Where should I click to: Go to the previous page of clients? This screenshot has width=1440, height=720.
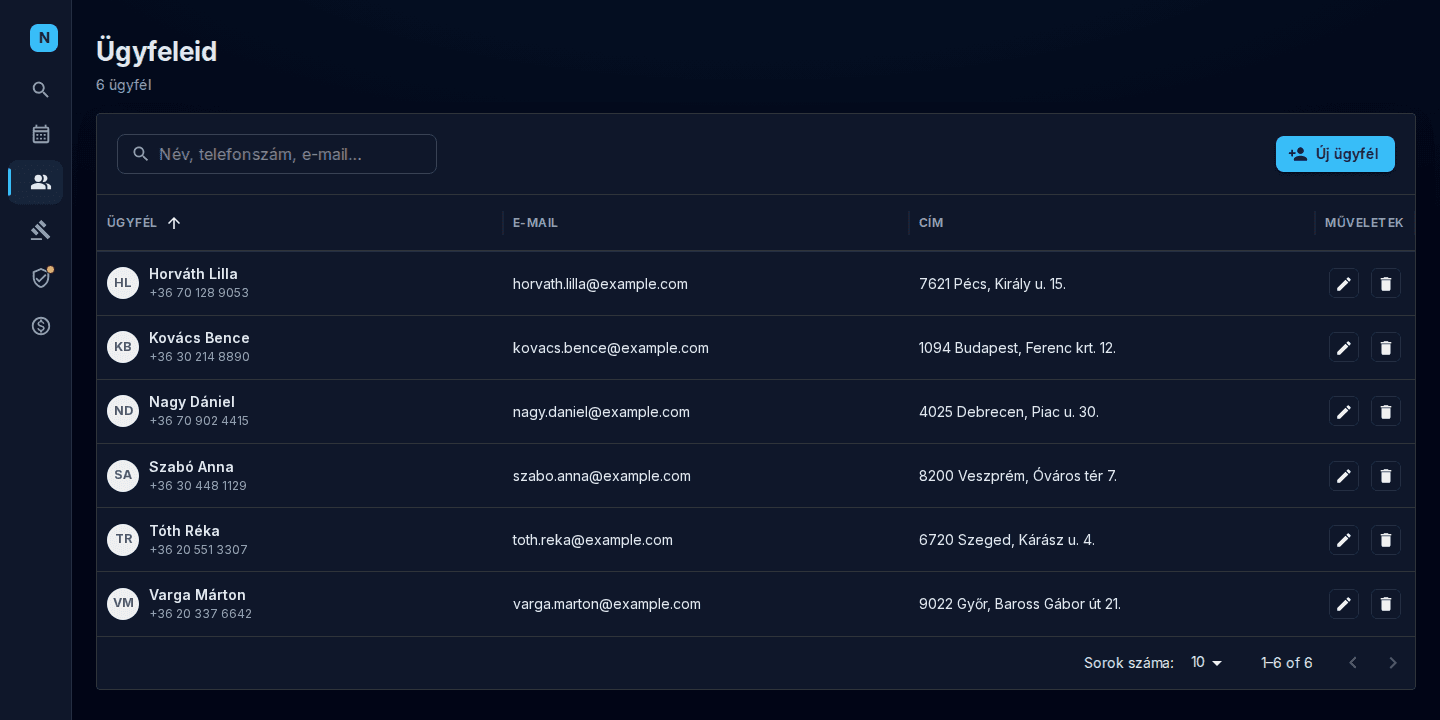(1353, 663)
